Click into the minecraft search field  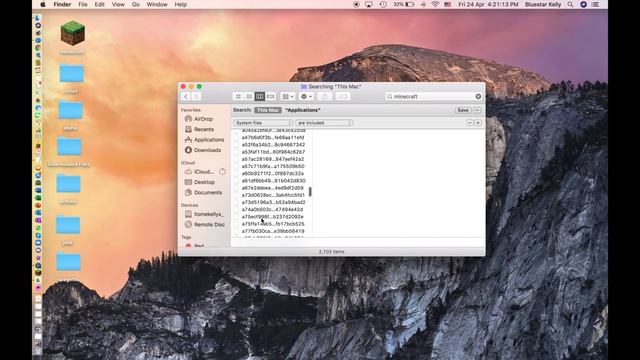tap(433, 96)
